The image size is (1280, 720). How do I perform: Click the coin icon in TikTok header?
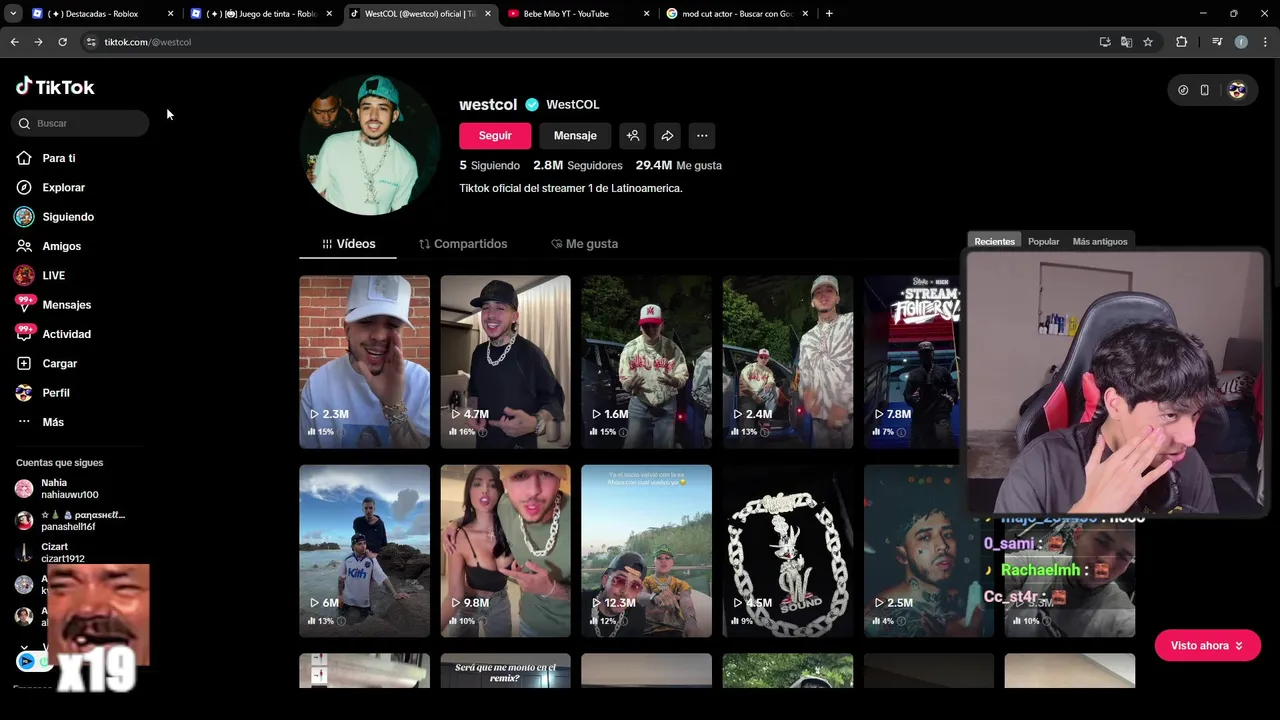[1183, 90]
